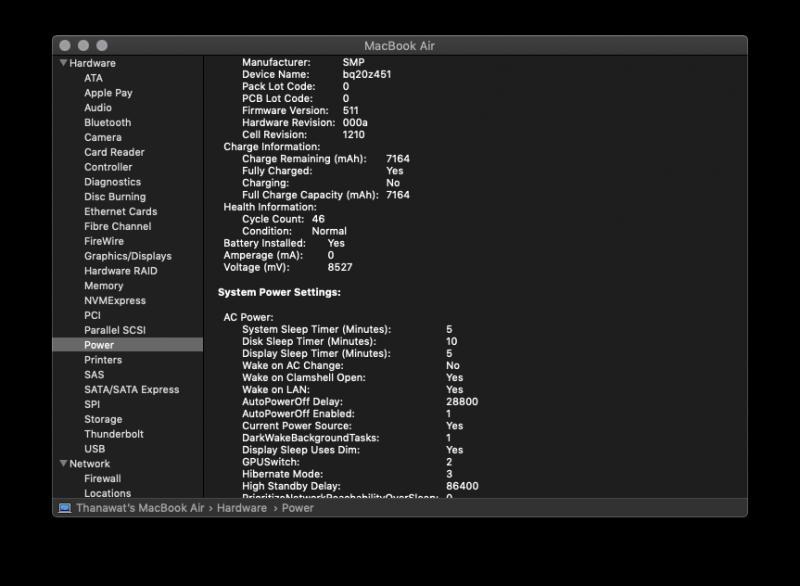Close the MacBook Air window
This screenshot has width=800, height=586.
click(x=65, y=45)
